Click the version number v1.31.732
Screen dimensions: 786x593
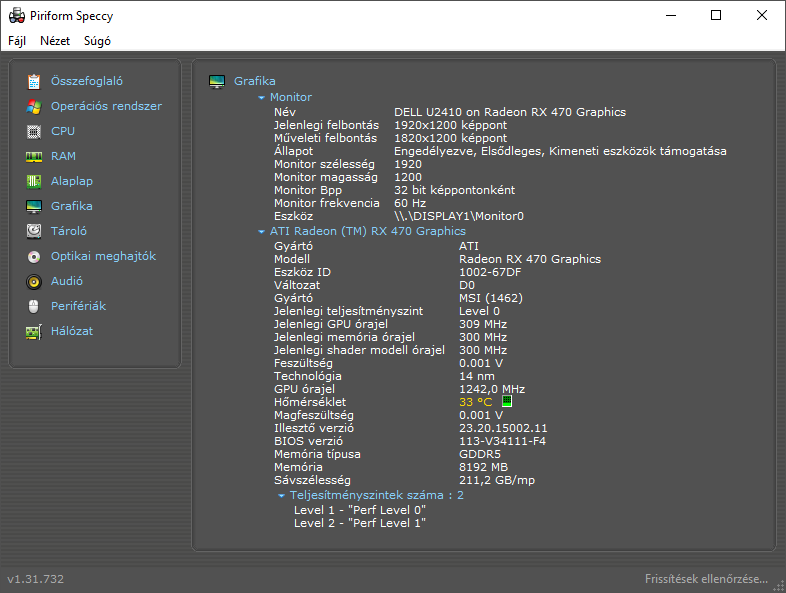click(36, 579)
